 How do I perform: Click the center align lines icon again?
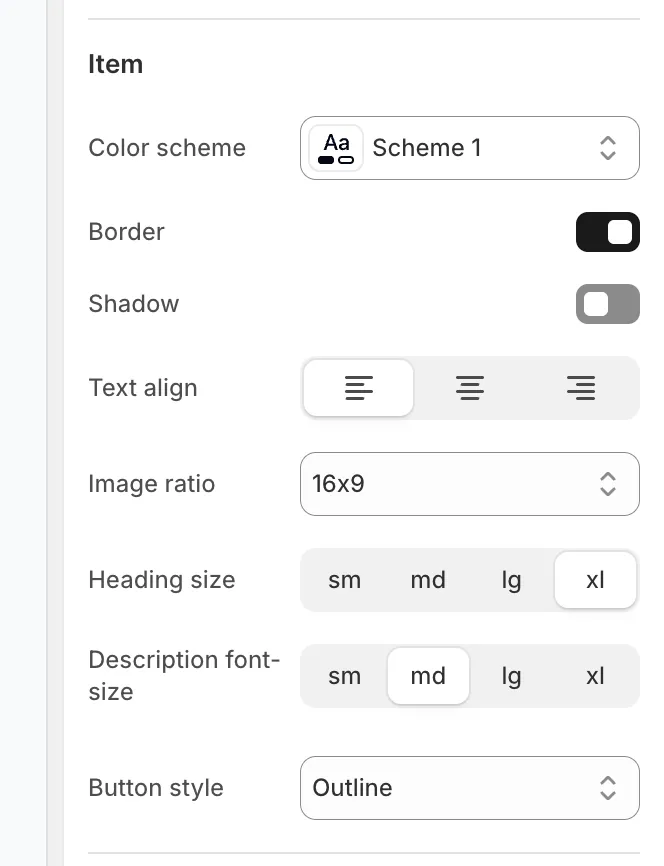tap(470, 388)
